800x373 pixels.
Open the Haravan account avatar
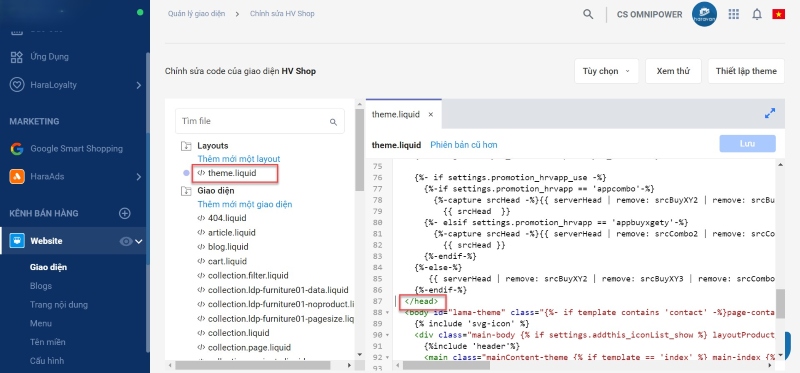coord(704,14)
